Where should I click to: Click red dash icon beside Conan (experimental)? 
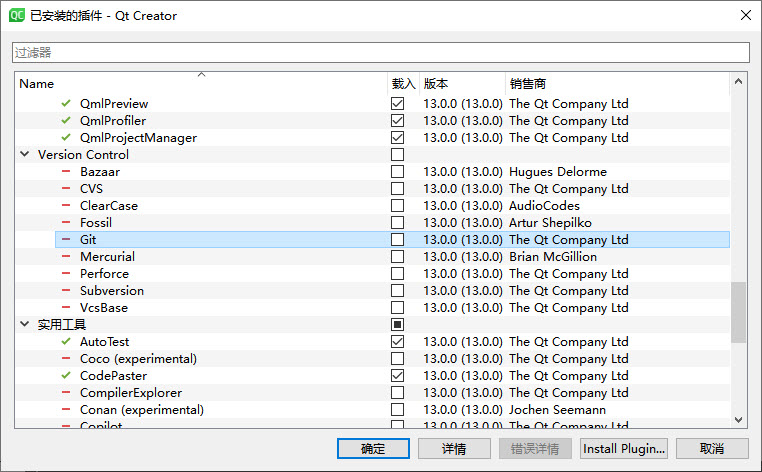click(66, 409)
